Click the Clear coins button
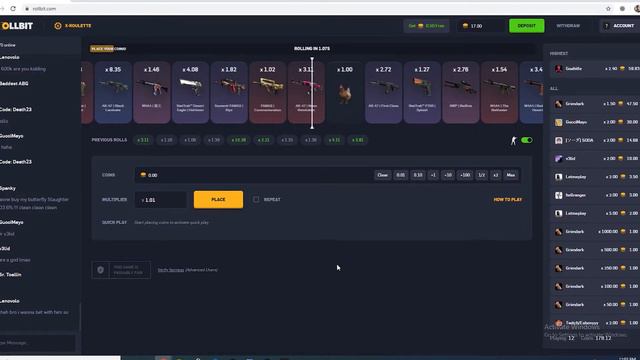 pyautogui.click(x=382, y=175)
